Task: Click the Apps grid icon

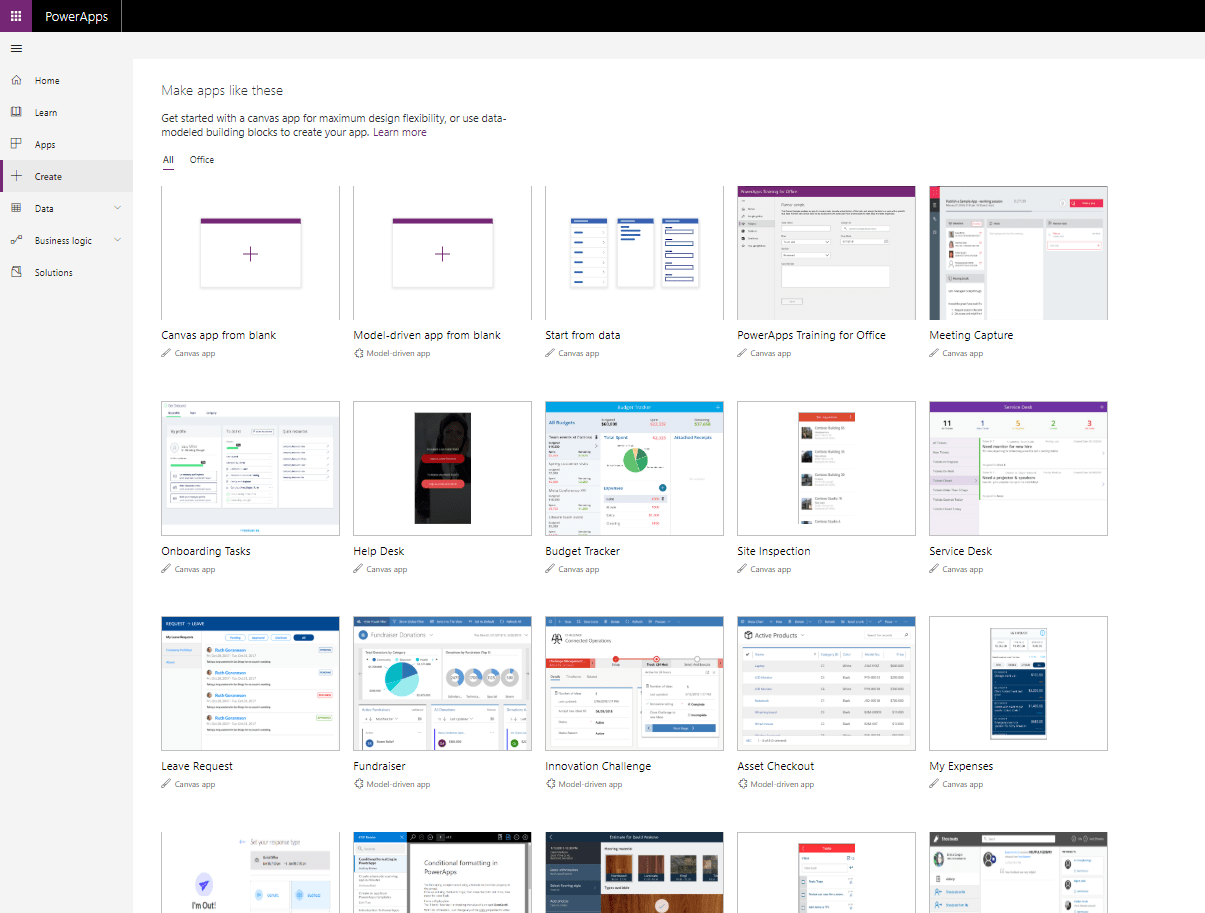Action: [x=16, y=144]
